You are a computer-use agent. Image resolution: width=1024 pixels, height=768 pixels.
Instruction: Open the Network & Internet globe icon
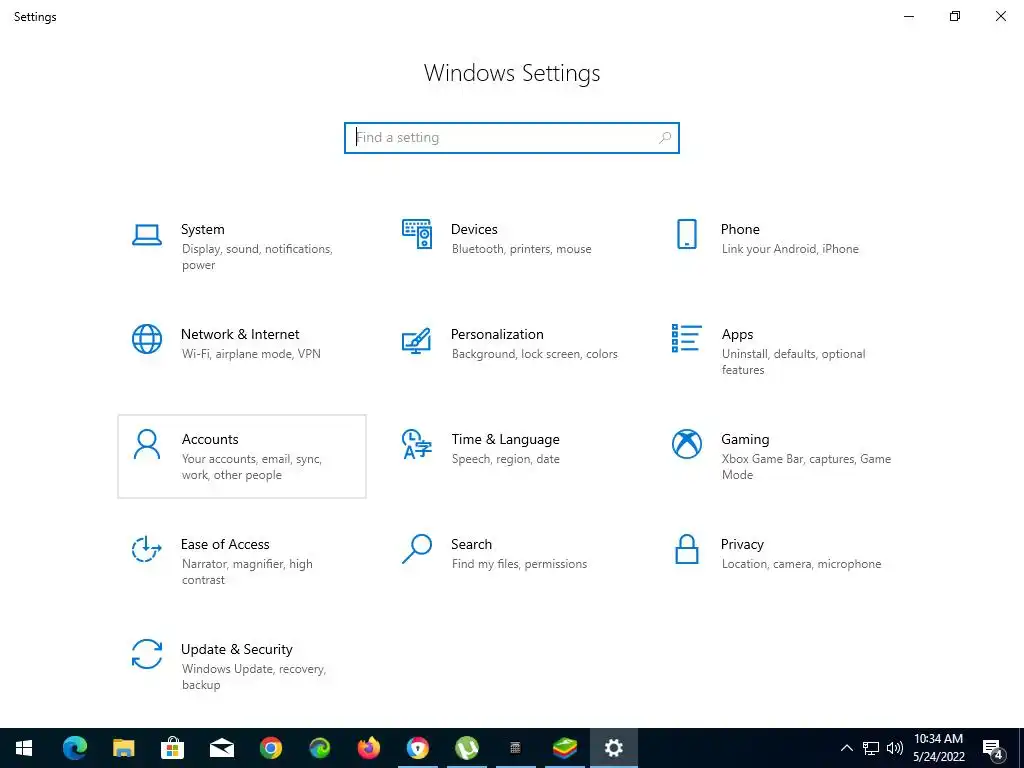(147, 339)
